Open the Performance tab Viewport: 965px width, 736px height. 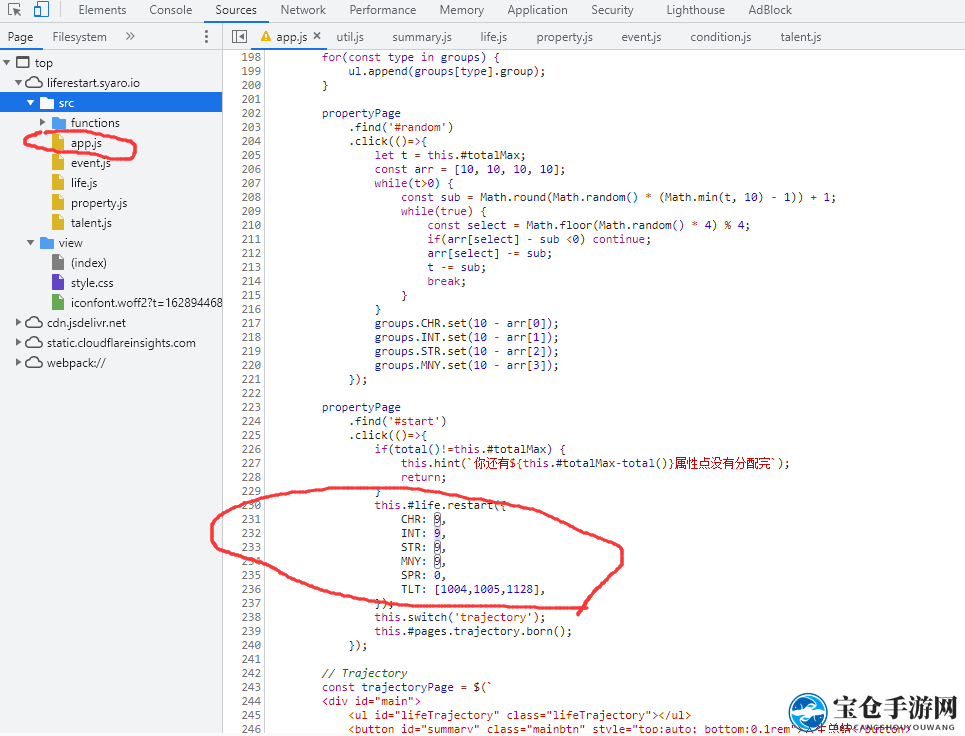pos(383,10)
